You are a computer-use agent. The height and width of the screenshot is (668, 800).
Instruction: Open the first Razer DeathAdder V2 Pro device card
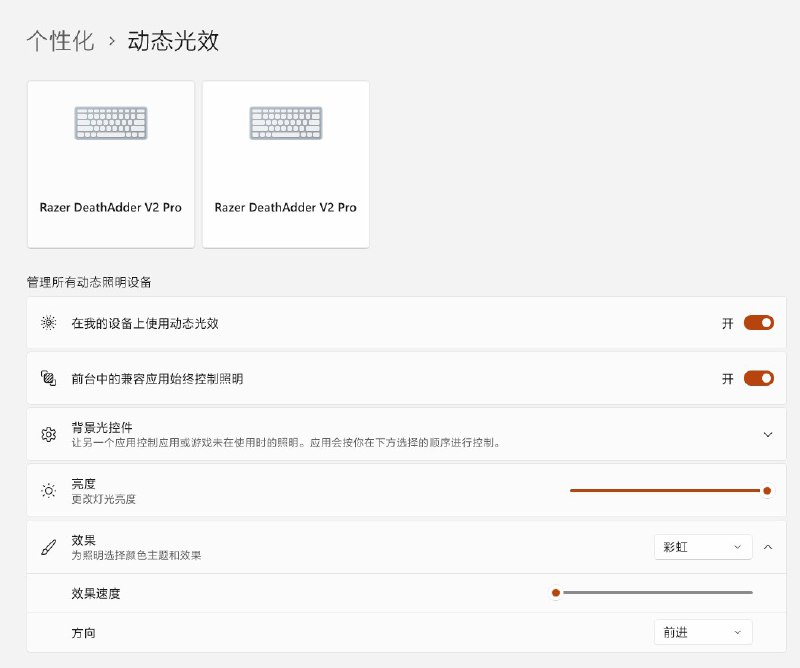pyautogui.click(x=111, y=164)
